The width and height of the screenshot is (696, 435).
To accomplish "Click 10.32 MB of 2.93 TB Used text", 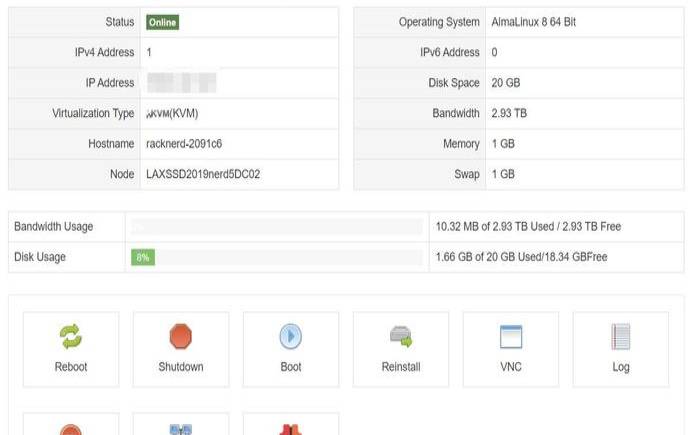I will tap(495, 227).
